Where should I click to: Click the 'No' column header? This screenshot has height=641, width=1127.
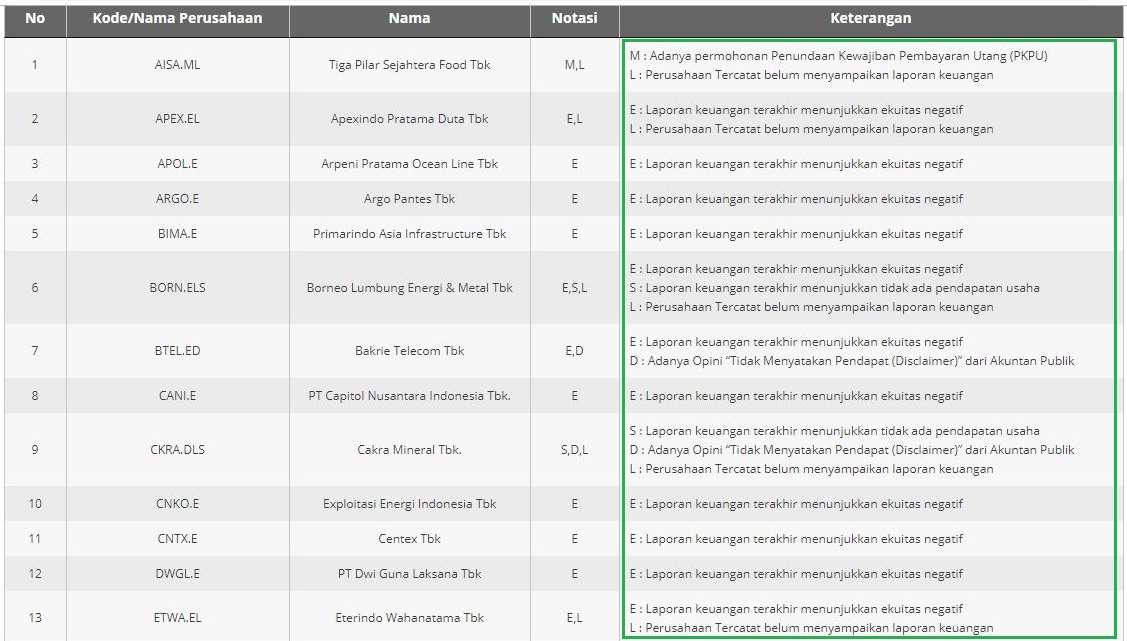pyautogui.click(x=34, y=19)
